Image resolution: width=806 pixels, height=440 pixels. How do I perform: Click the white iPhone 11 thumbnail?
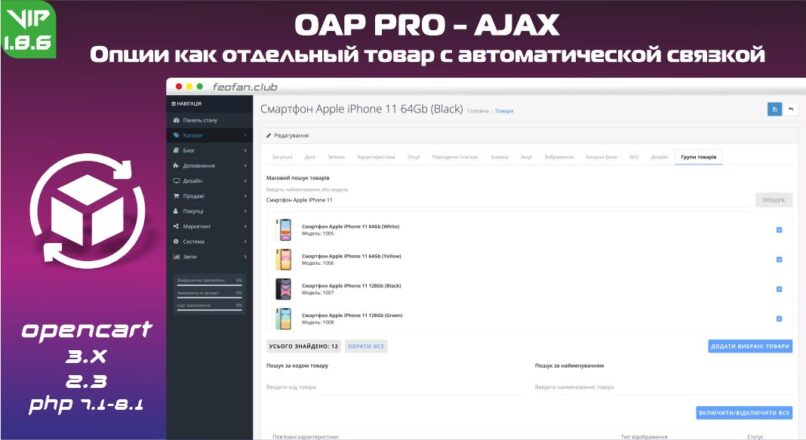click(x=283, y=230)
